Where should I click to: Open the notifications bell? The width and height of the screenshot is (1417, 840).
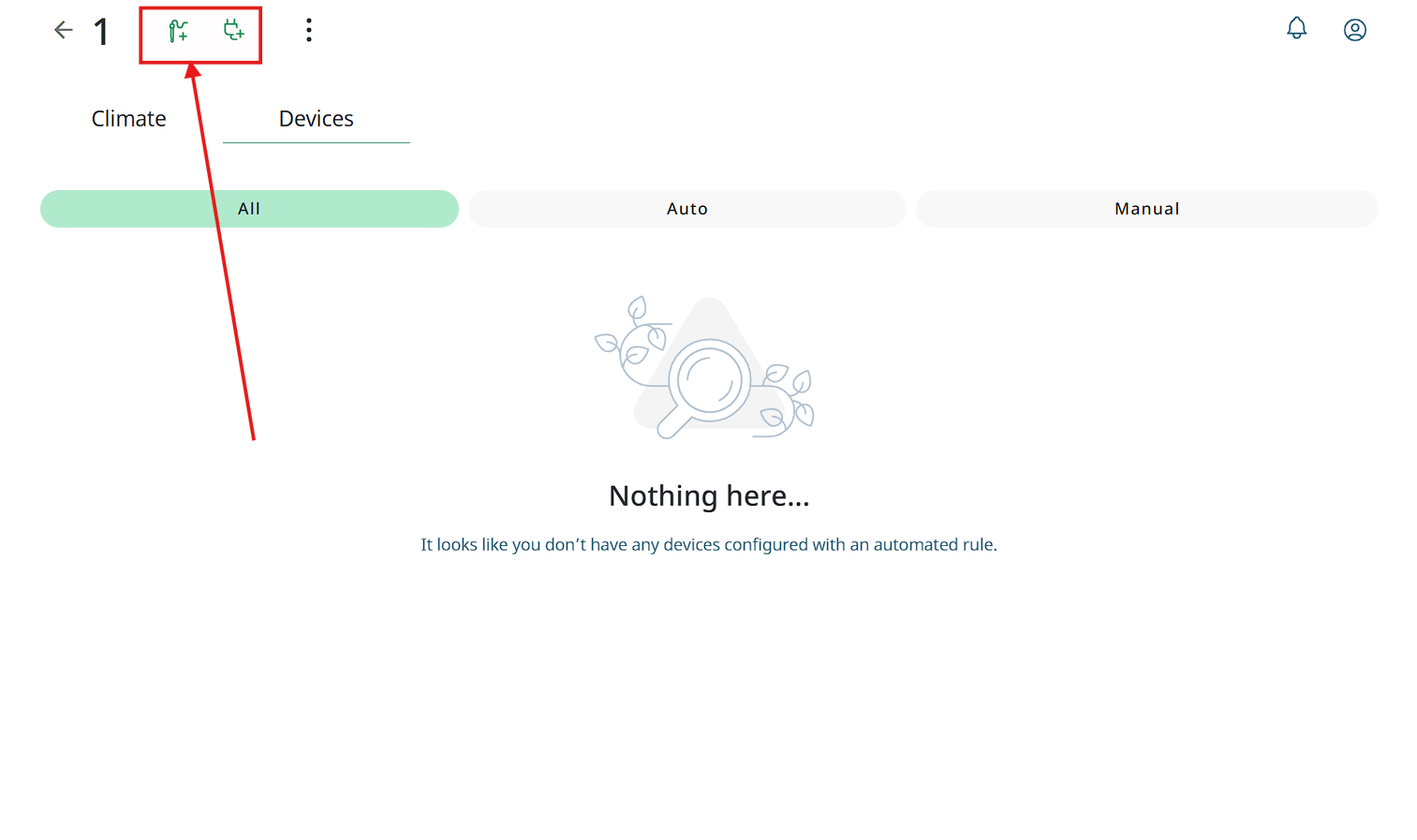(x=1296, y=29)
